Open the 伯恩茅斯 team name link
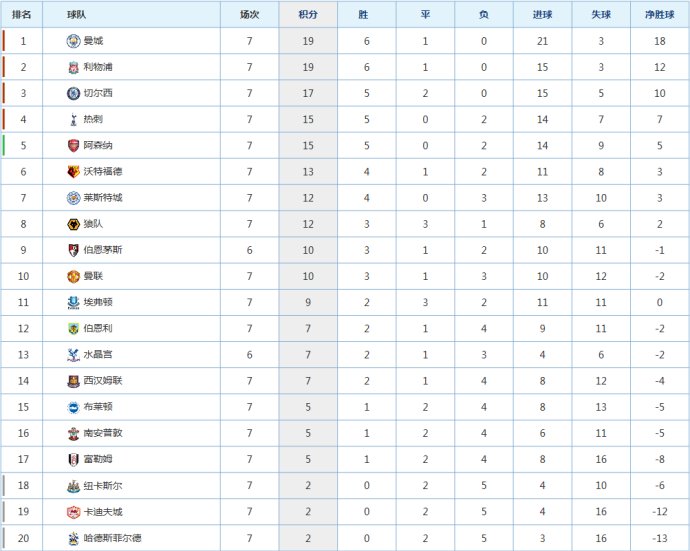Viewport: 690px width, 551px height. click(103, 250)
